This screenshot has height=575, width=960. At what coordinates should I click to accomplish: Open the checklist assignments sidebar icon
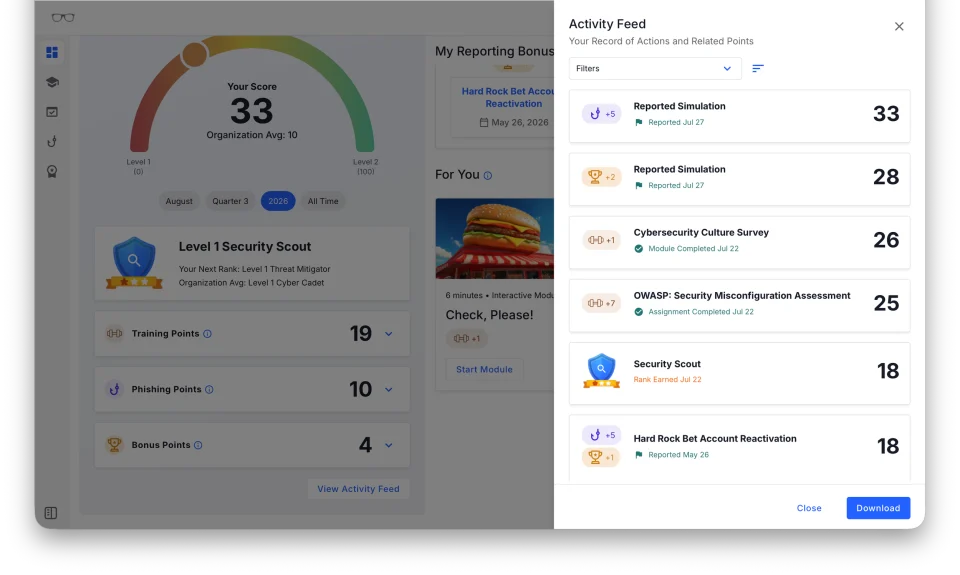(x=52, y=112)
